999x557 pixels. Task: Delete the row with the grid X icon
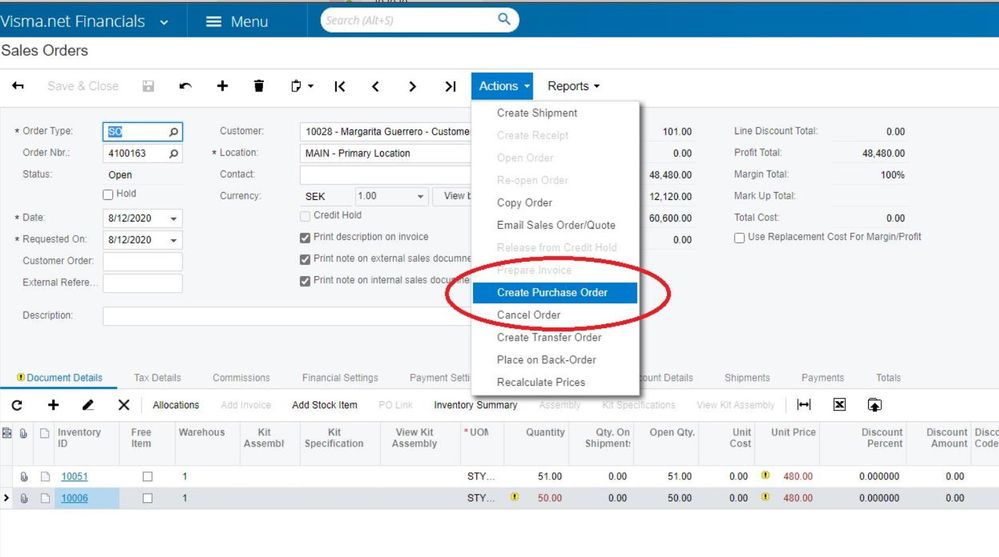coord(124,405)
